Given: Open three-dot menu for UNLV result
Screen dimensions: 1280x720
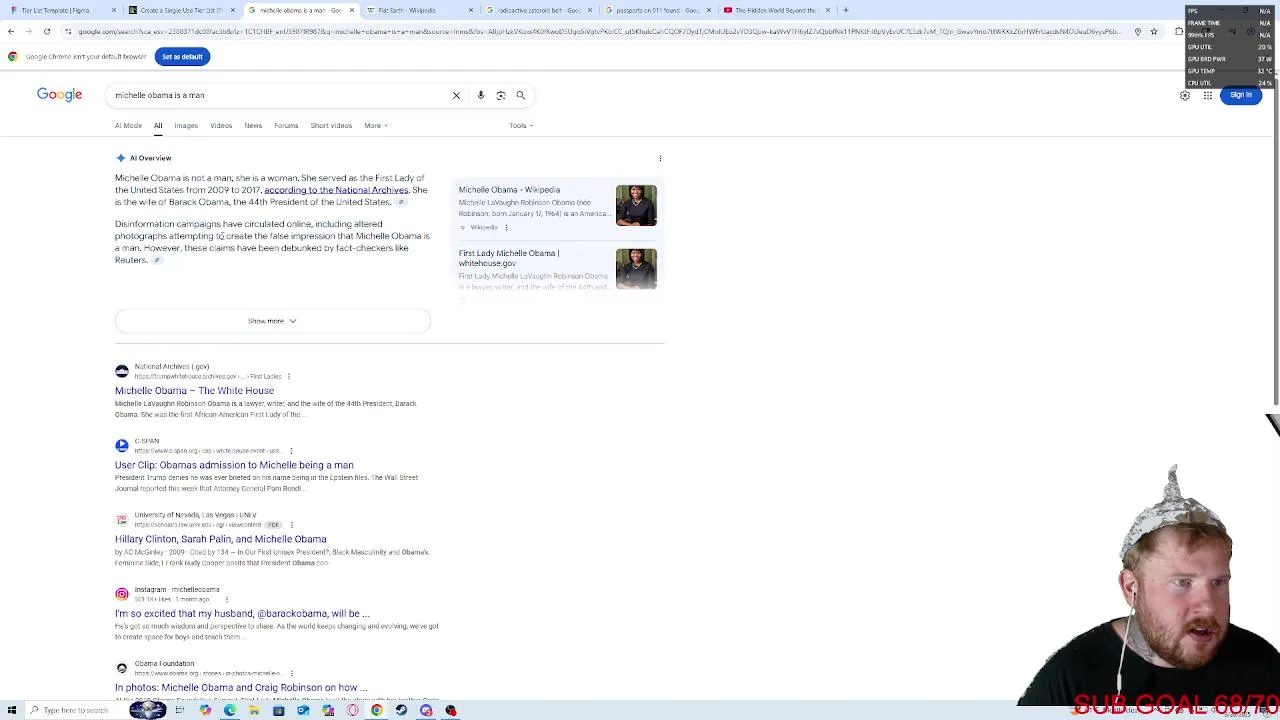Looking at the screenshot, I should point(292,525).
